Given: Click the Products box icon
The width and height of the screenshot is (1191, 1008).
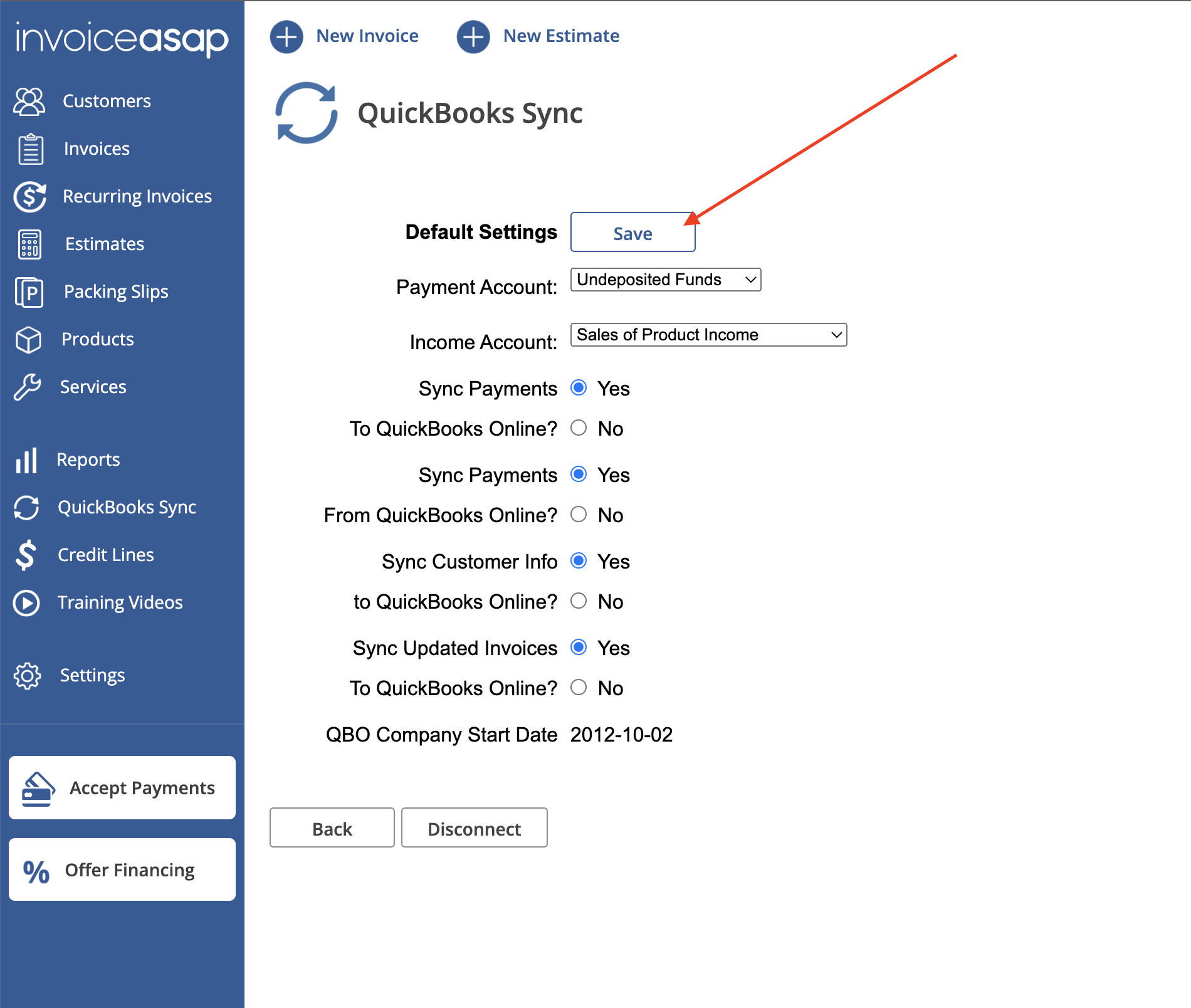Looking at the screenshot, I should 29,339.
